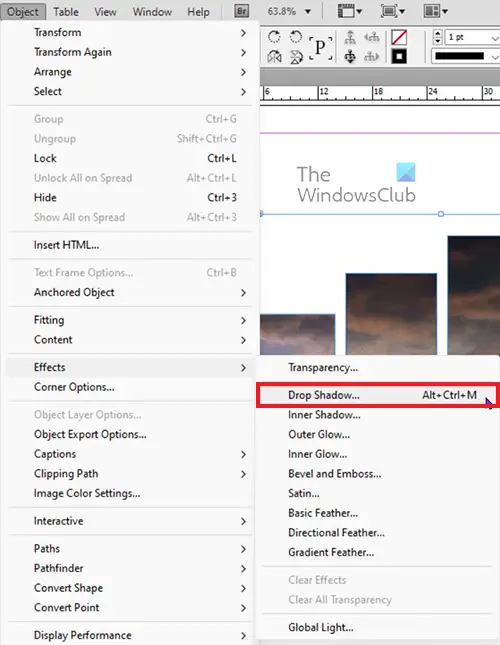Choose Basic Feather effect
The height and width of the screenshot is (645, 500).
pyautogui.click(x=377, y=513)
